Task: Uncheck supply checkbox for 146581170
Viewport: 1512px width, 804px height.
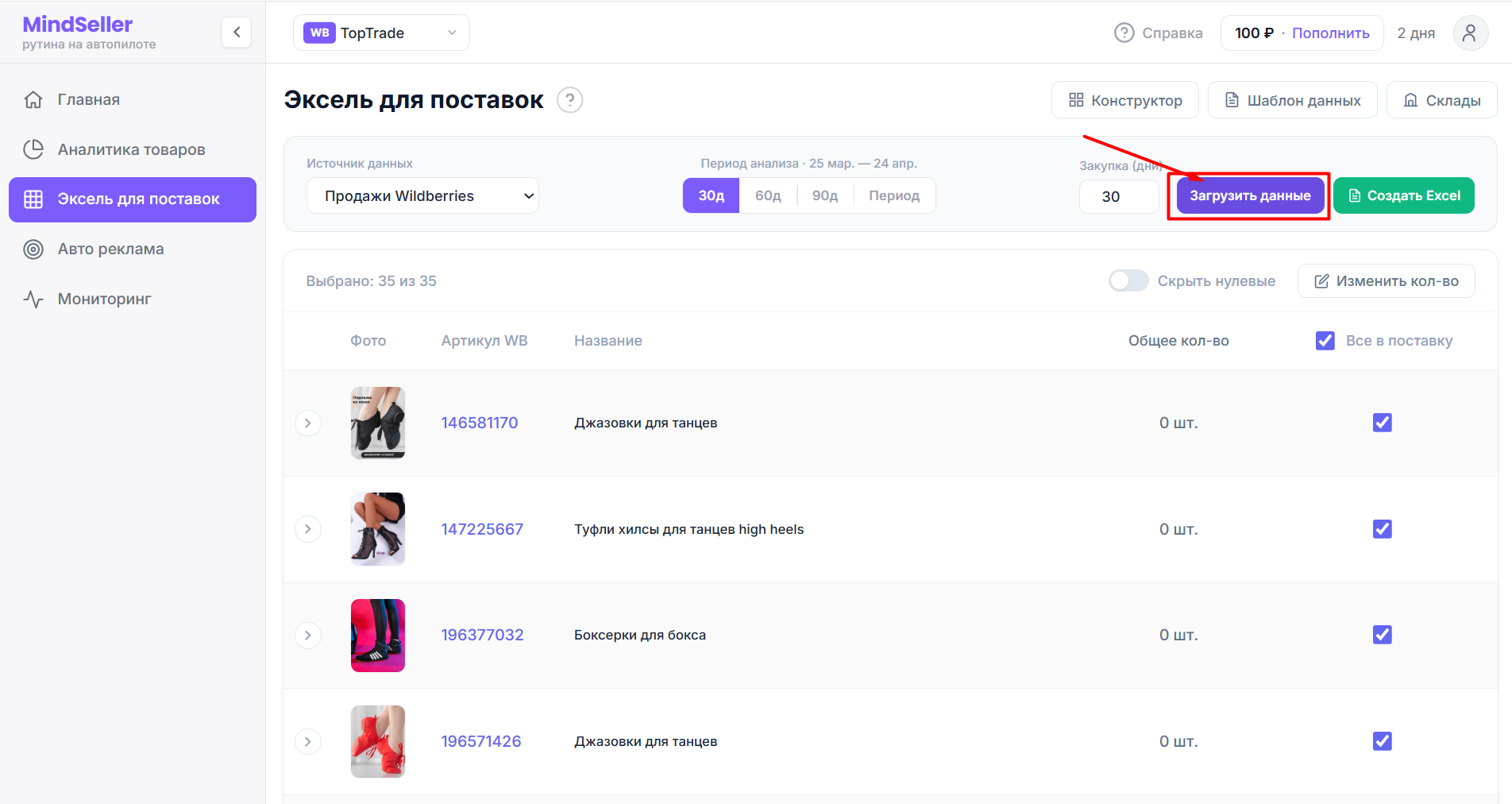Action: [1383, 423]
